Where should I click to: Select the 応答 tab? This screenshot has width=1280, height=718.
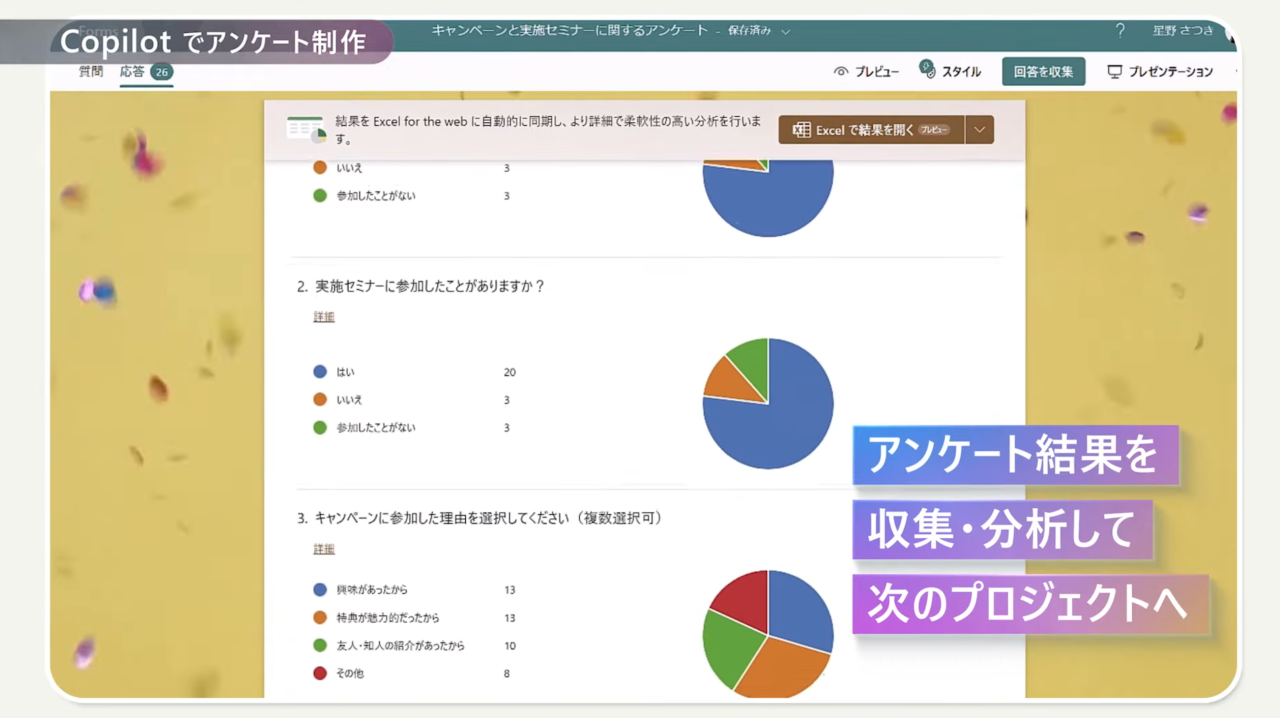pyautogui.click(x=146, y=72)
